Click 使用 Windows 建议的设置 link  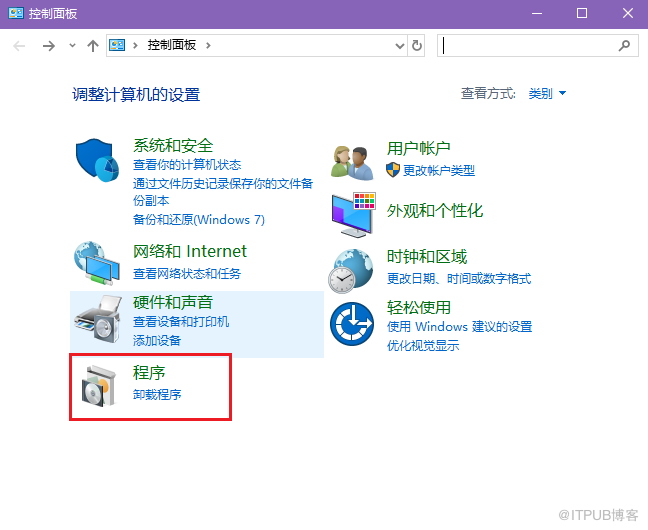pyautogui.click(x=460, y=327)
